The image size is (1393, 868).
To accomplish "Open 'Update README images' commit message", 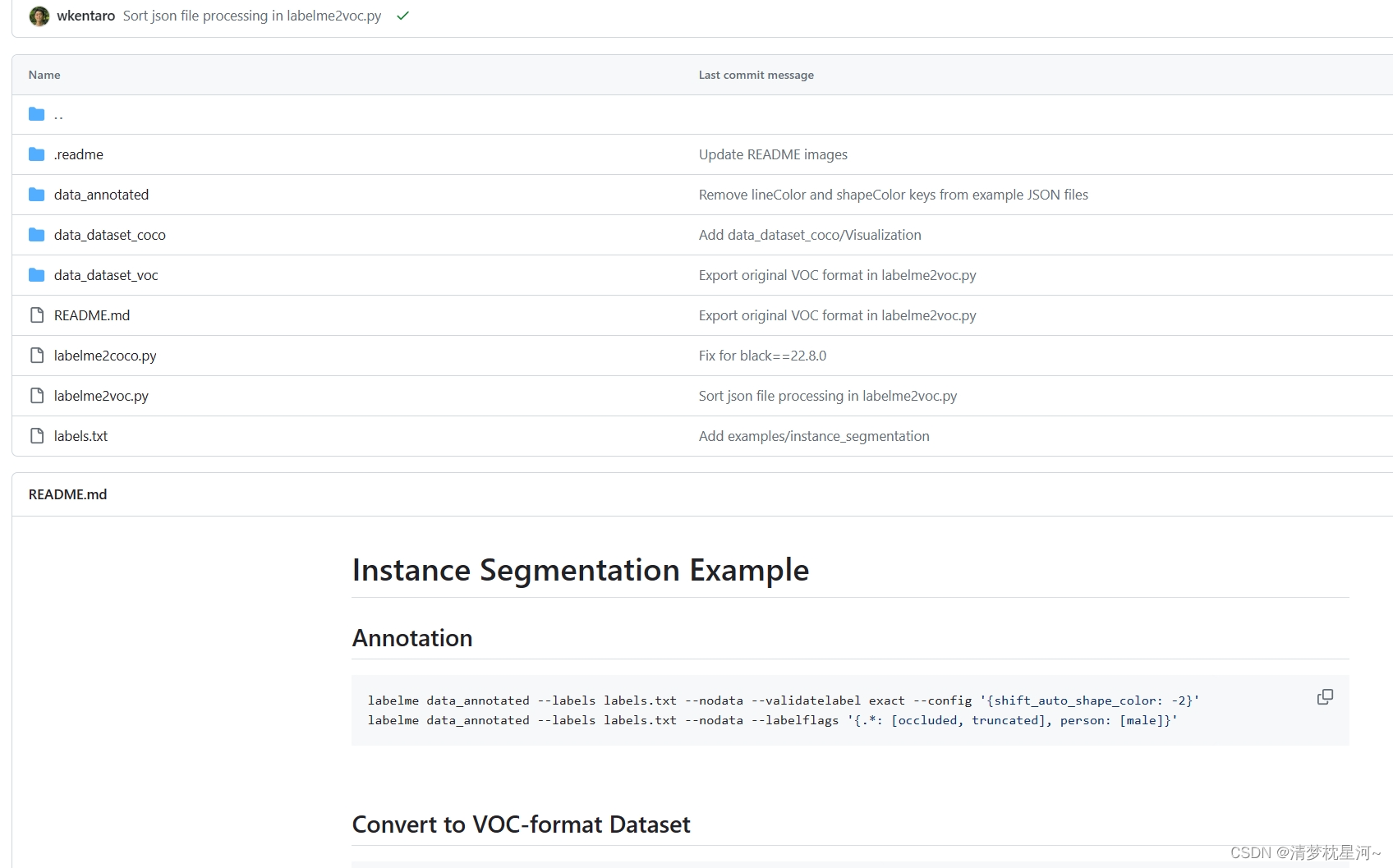I will [772, 154].
